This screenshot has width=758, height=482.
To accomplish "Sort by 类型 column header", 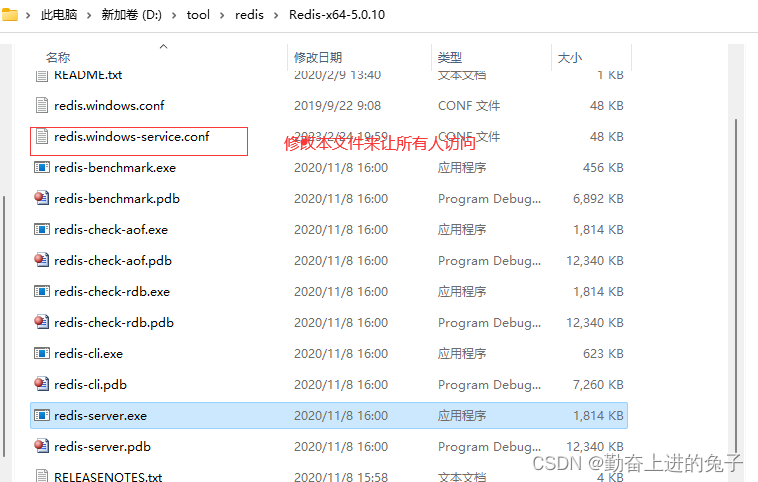I will tap(450, 58).
